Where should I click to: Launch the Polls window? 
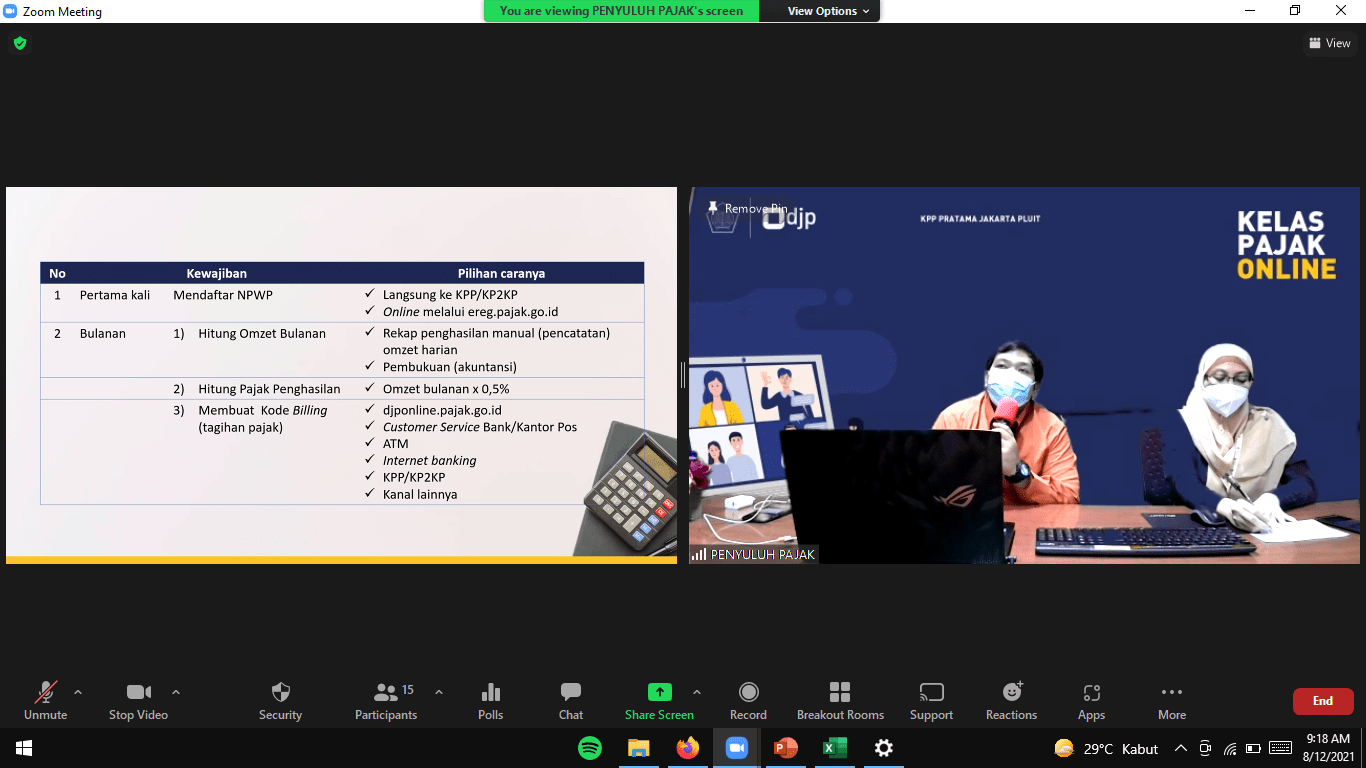pos(490,700)
